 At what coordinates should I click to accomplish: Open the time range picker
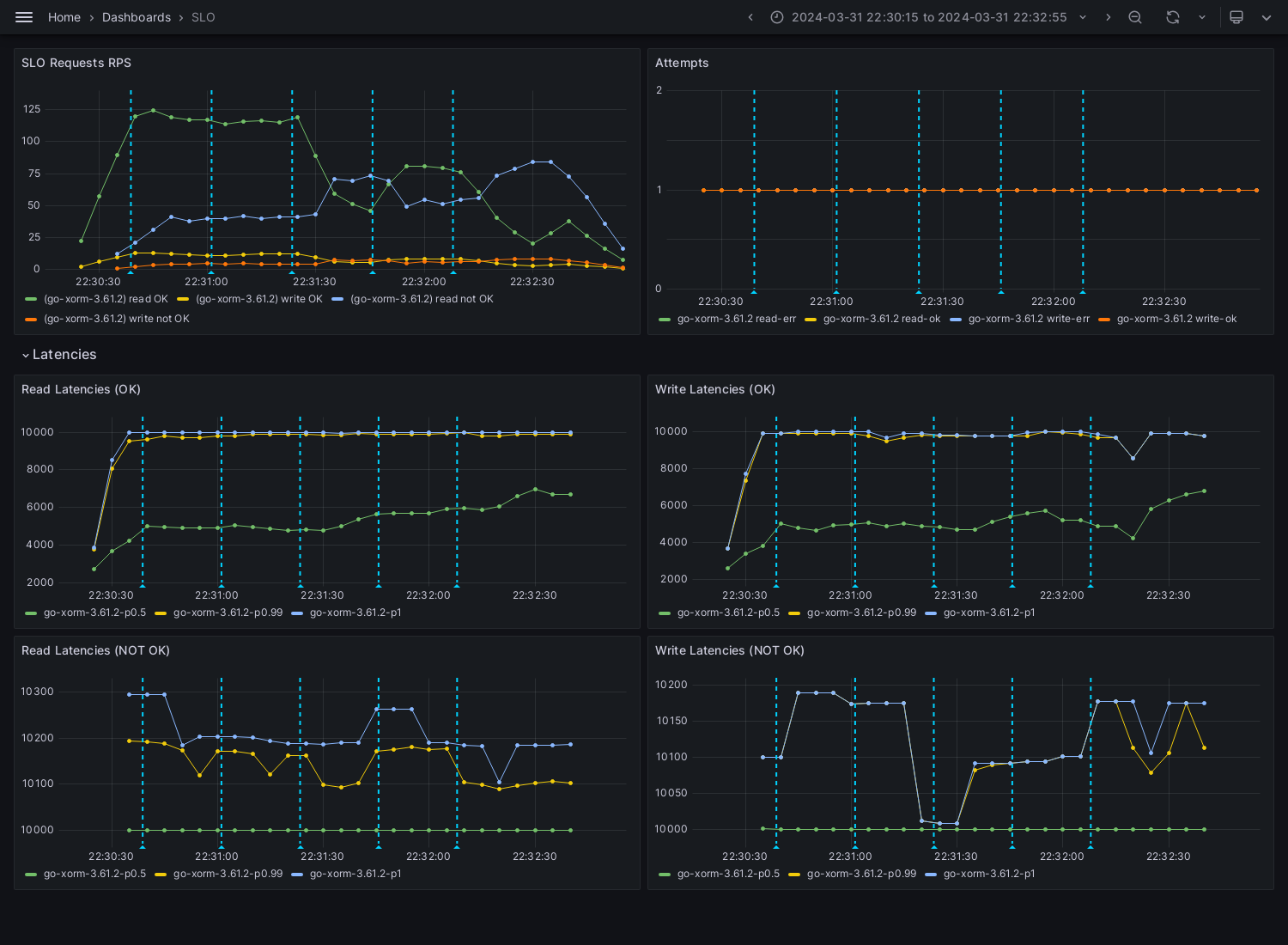click(x=929, y=17)
